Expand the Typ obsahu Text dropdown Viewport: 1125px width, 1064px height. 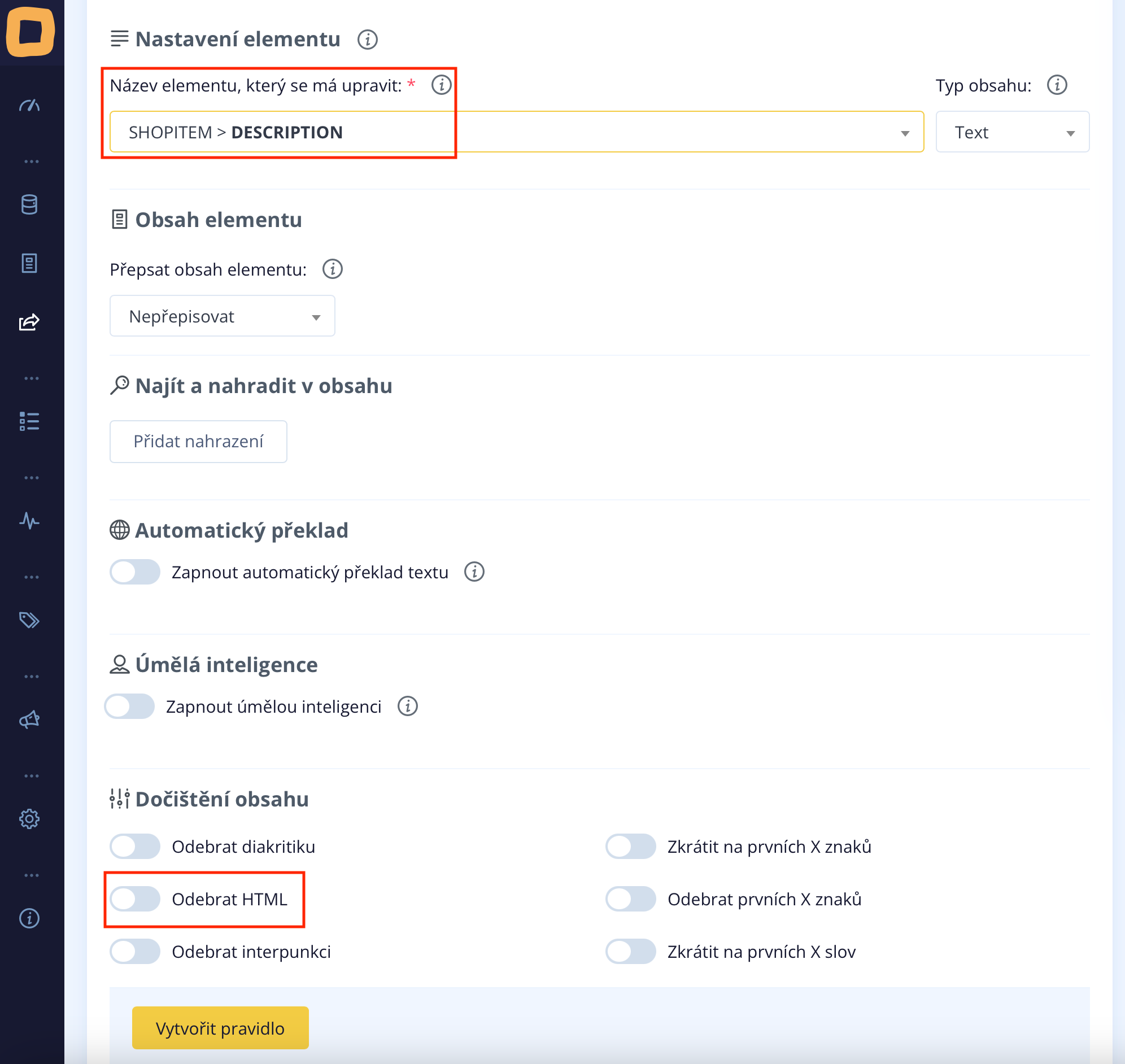pyautogui.click(x=1012, y=132)
